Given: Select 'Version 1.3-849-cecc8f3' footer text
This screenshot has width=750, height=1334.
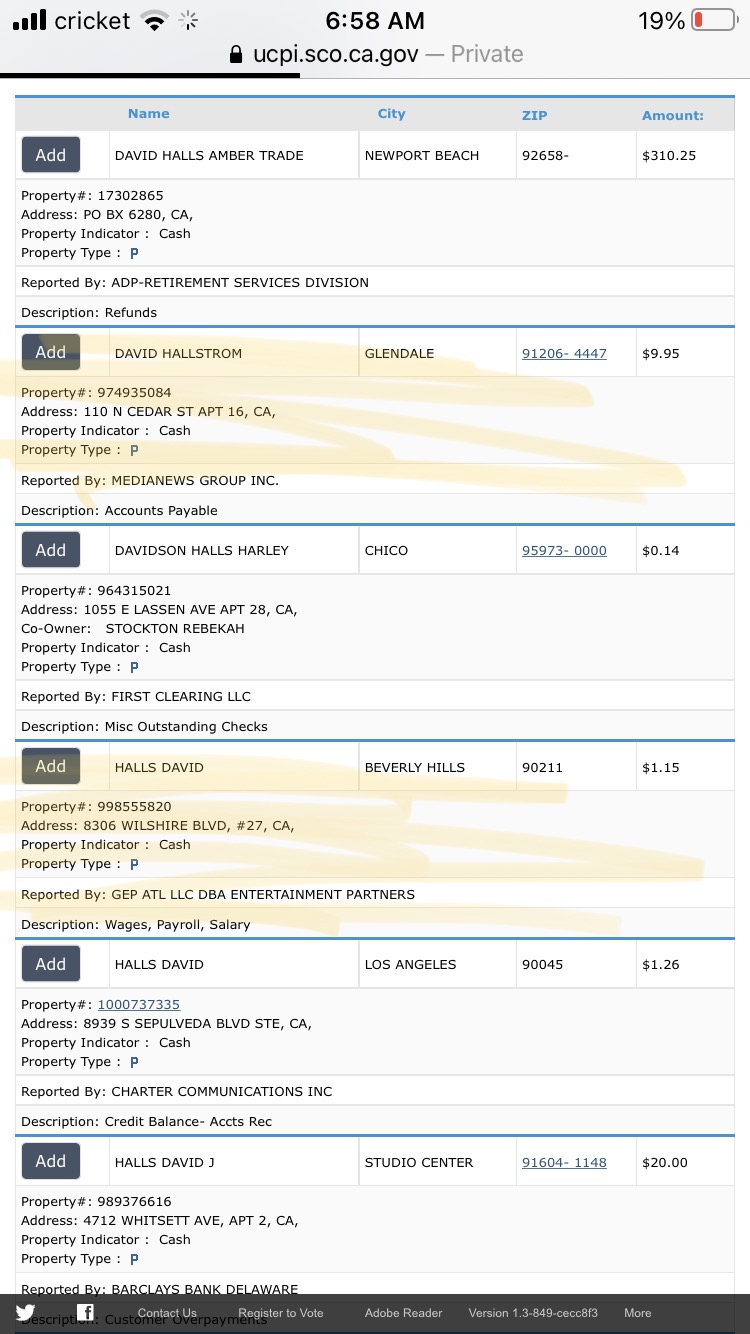Looking at the screenshot, I should (x=533, y=1313).
